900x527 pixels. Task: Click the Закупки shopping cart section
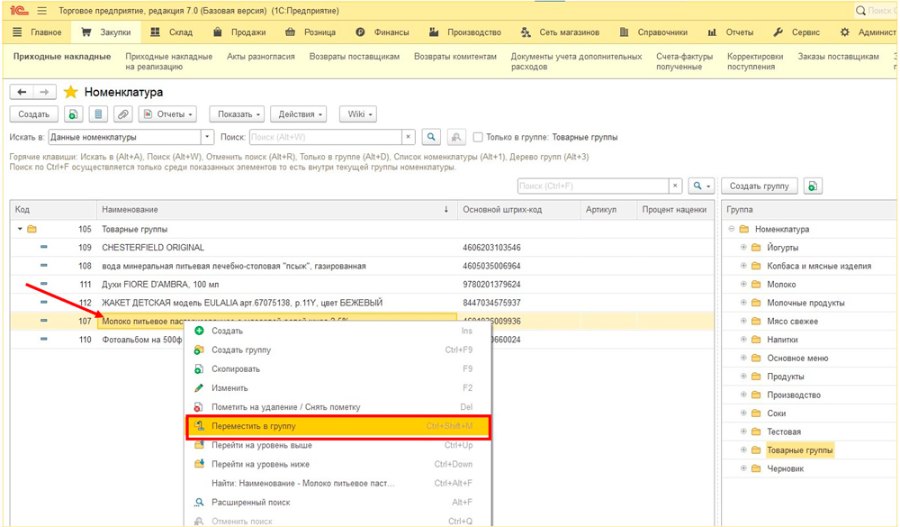coord(107,32)
